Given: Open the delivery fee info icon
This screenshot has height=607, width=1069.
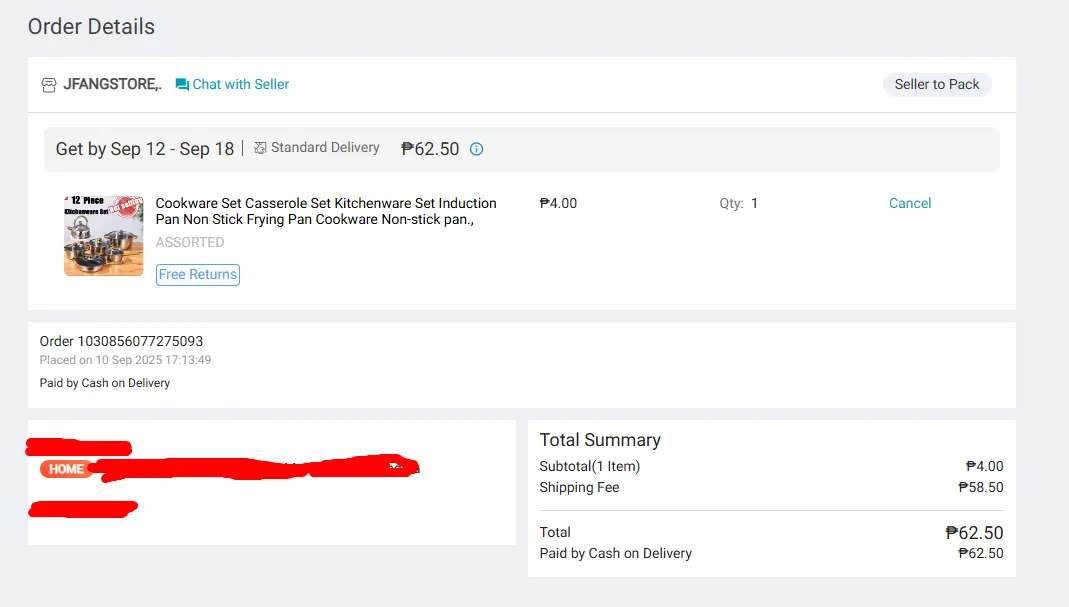Looking at the screenshot, I should pos(477,149).
